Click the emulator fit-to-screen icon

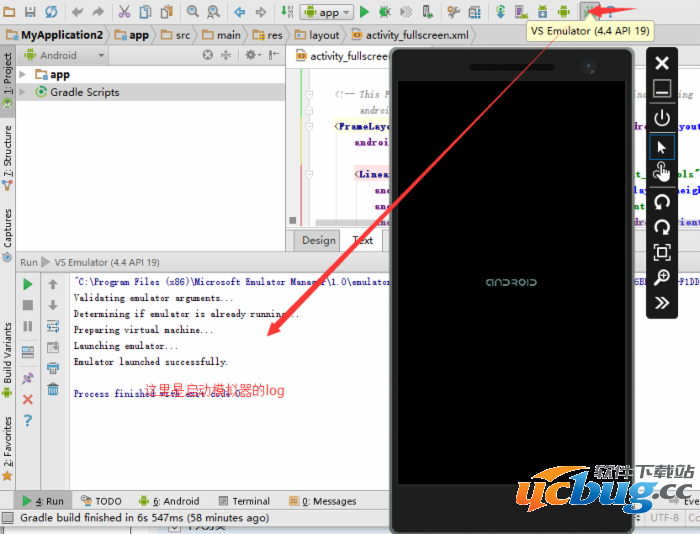point(661,252)
